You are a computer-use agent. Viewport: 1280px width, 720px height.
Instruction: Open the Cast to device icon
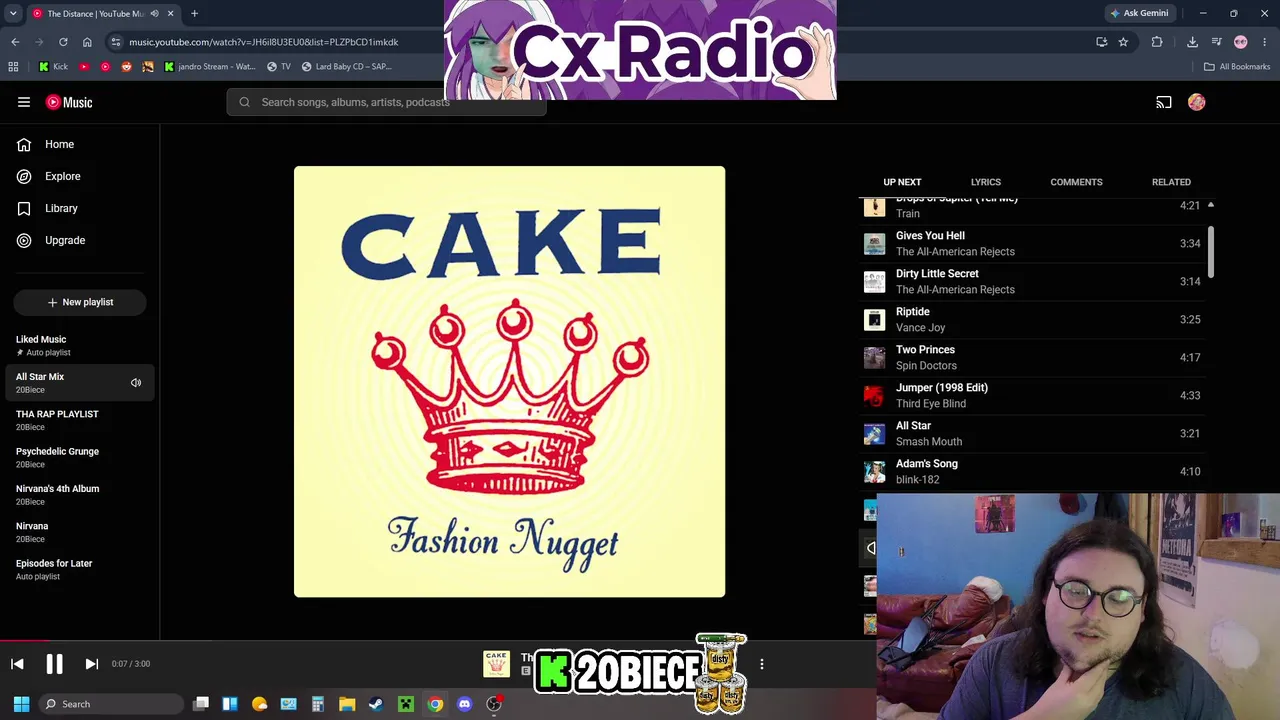coord(1164,102)
